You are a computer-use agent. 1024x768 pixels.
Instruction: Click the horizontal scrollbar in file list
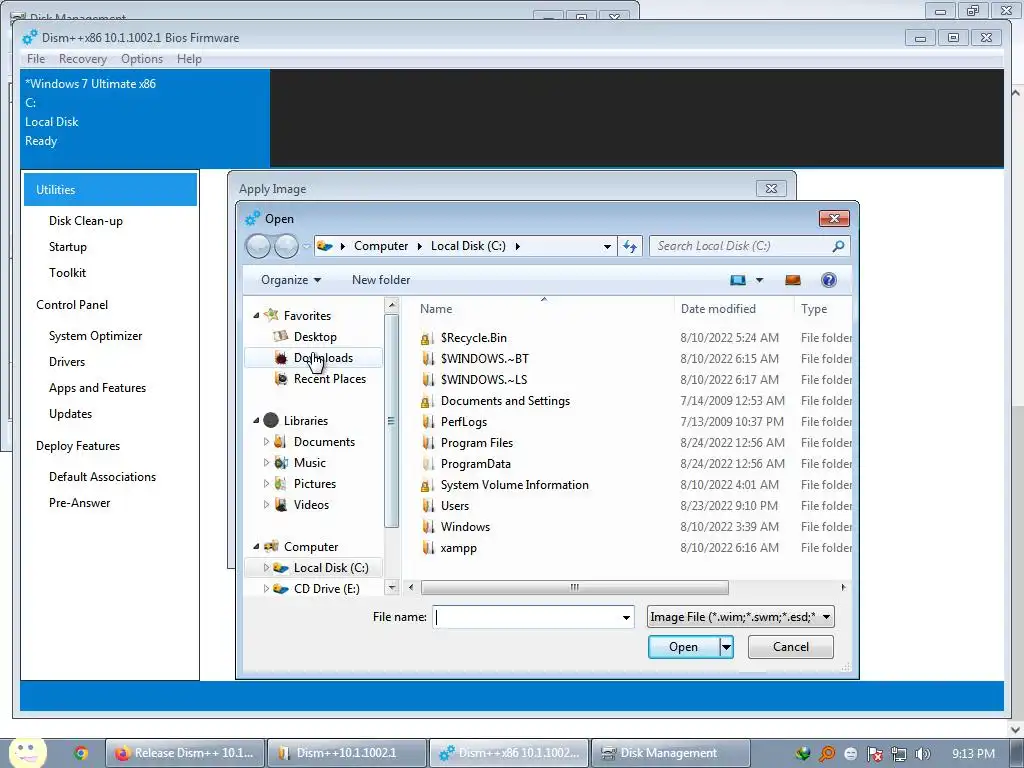coord(575,588)
